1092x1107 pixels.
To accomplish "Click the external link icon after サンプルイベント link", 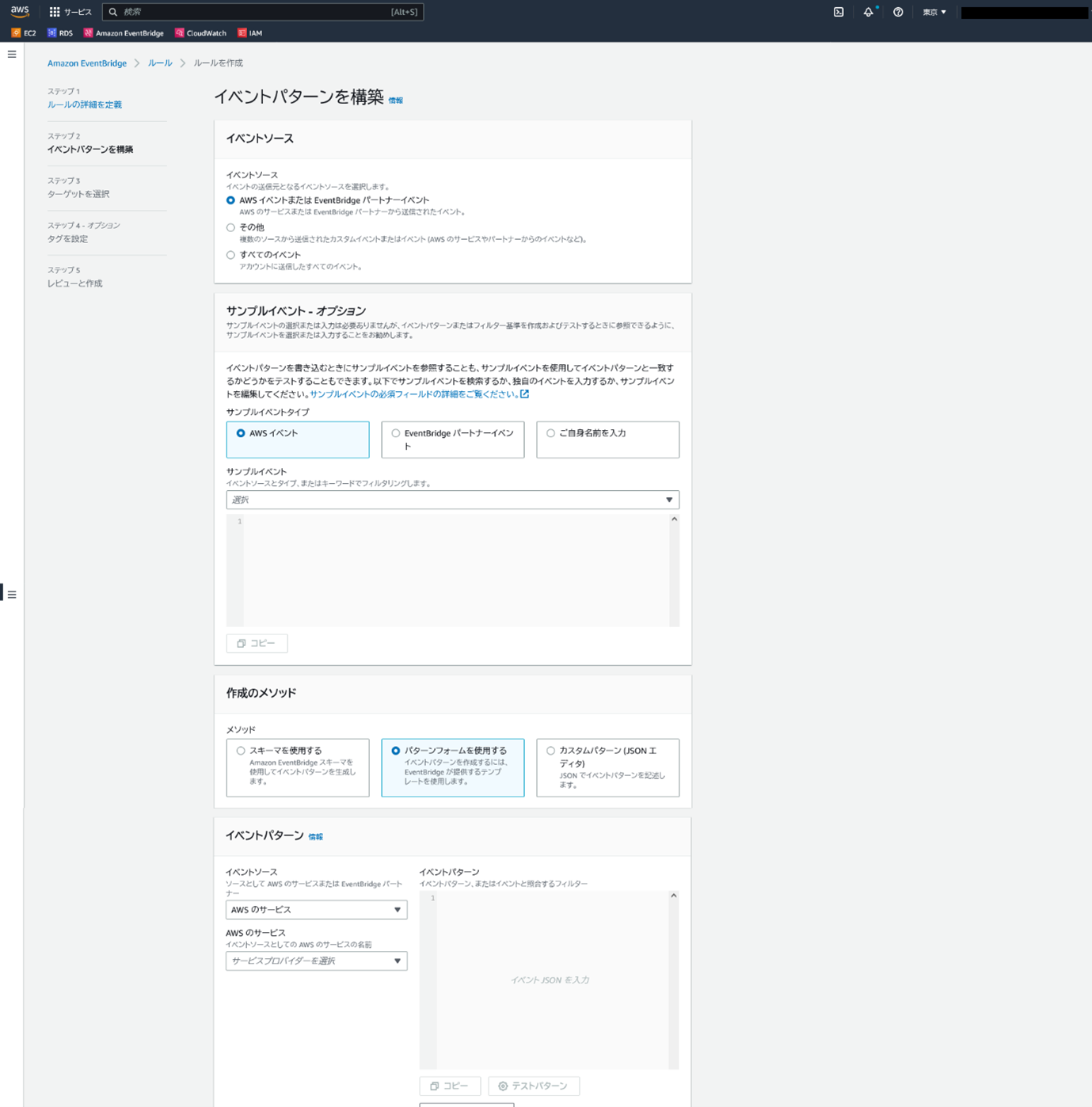I will pyautogui.click(x=524, y=394).
